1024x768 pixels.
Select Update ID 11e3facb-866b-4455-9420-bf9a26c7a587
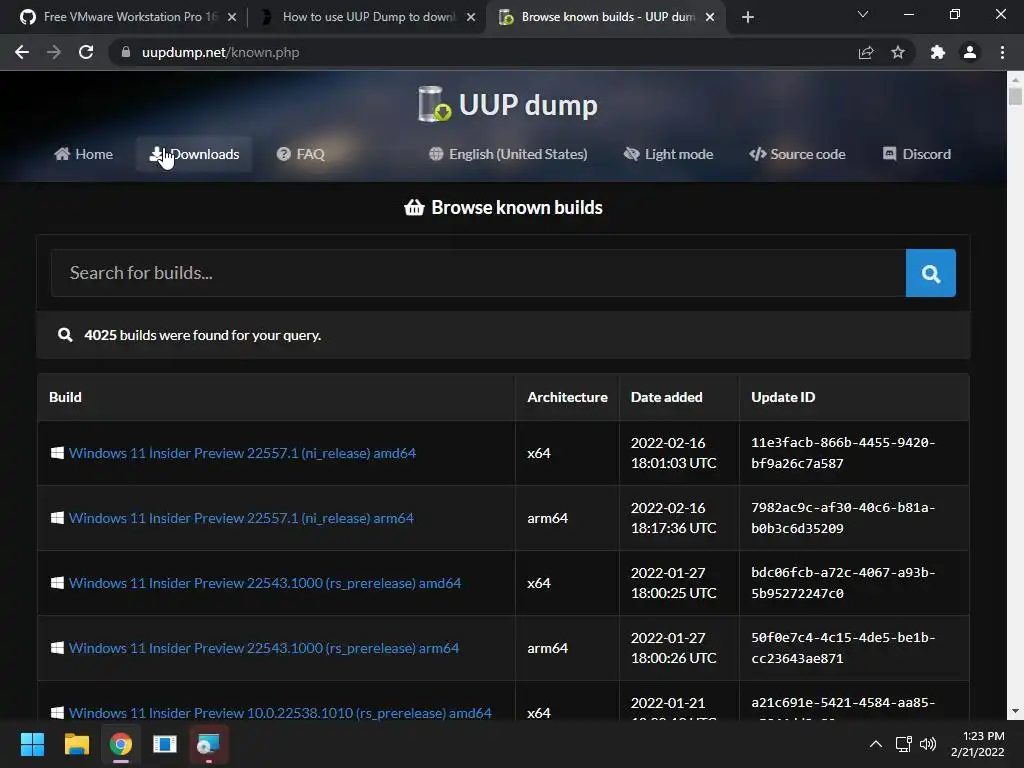click(843, 453)
